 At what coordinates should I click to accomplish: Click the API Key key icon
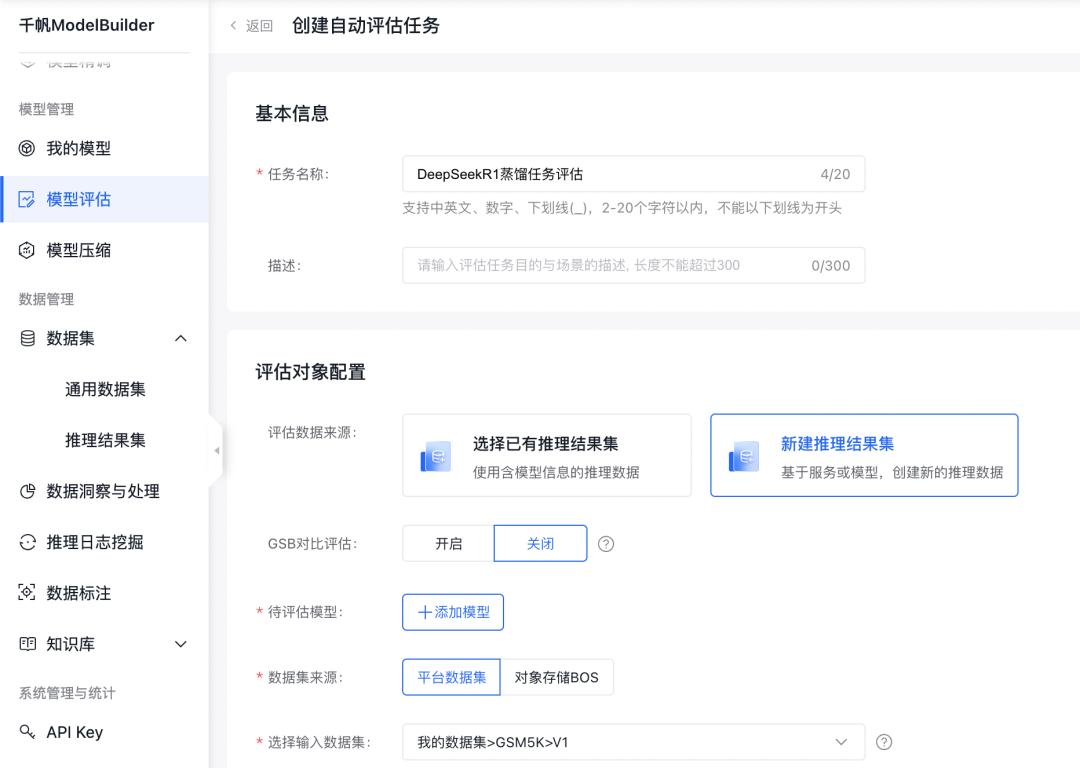[27, 731]
